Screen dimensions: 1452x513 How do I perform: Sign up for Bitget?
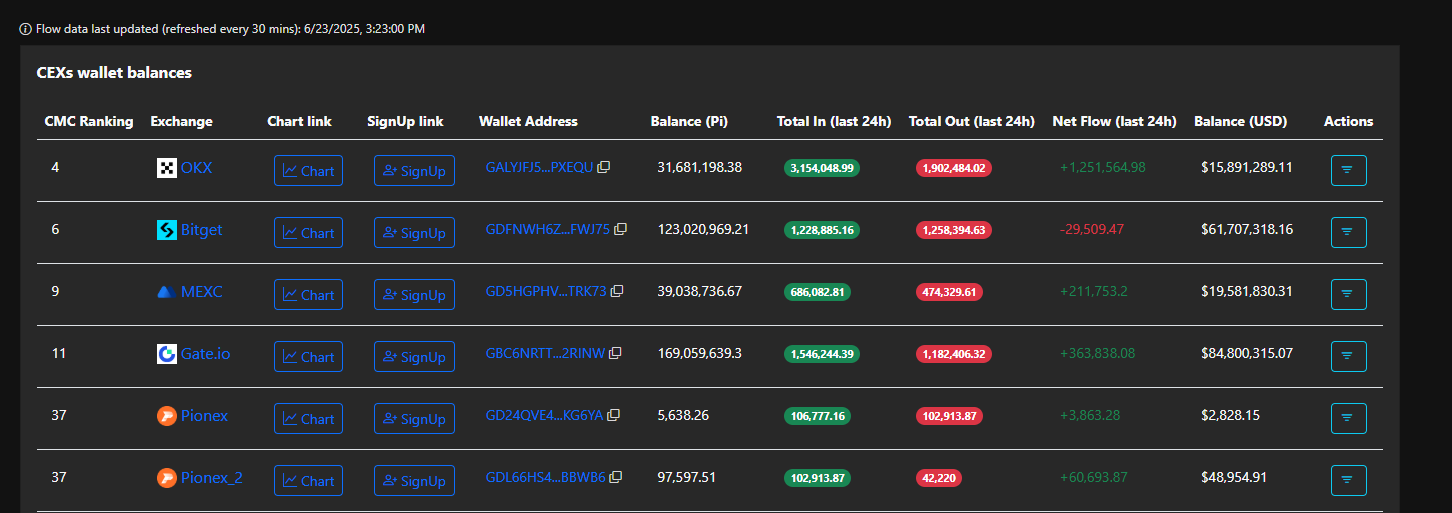tap(414, 232)
